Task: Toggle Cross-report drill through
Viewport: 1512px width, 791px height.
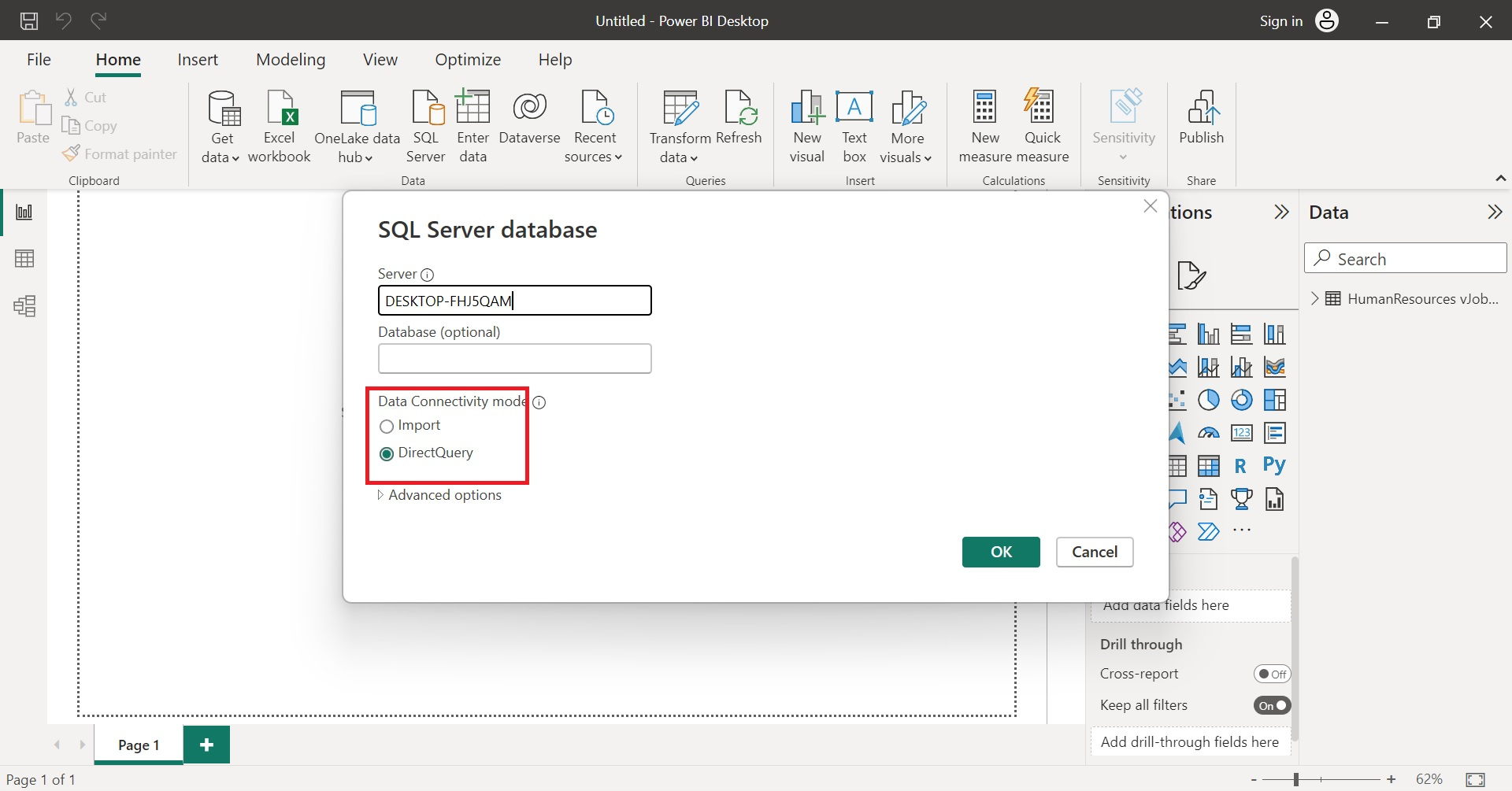Action: [x=1272, y=675]
